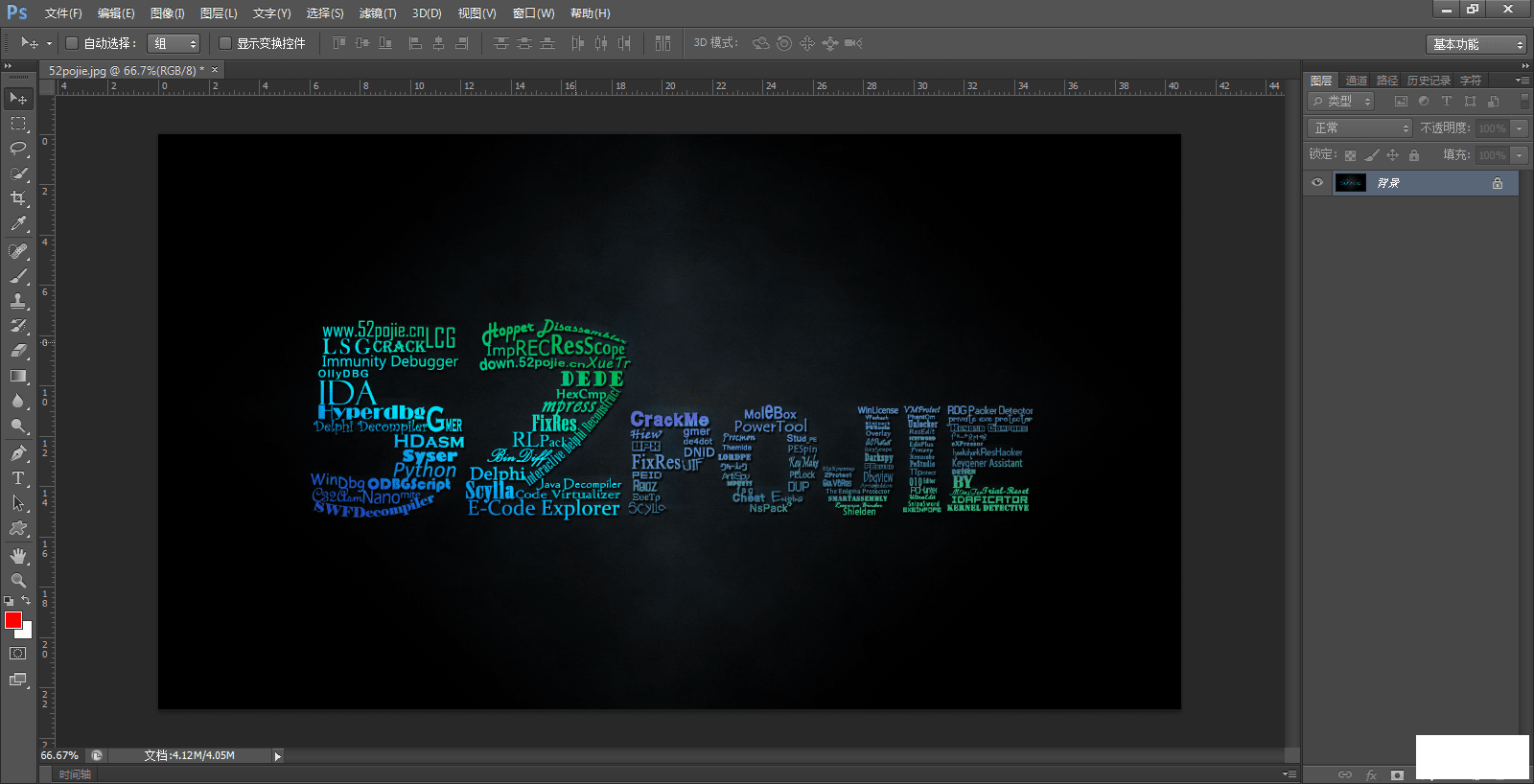The width and height of the screenshot is (1534, 784).
Task: Open the 时间轴 timeline panel tab
Action: [x=75, y=774]
